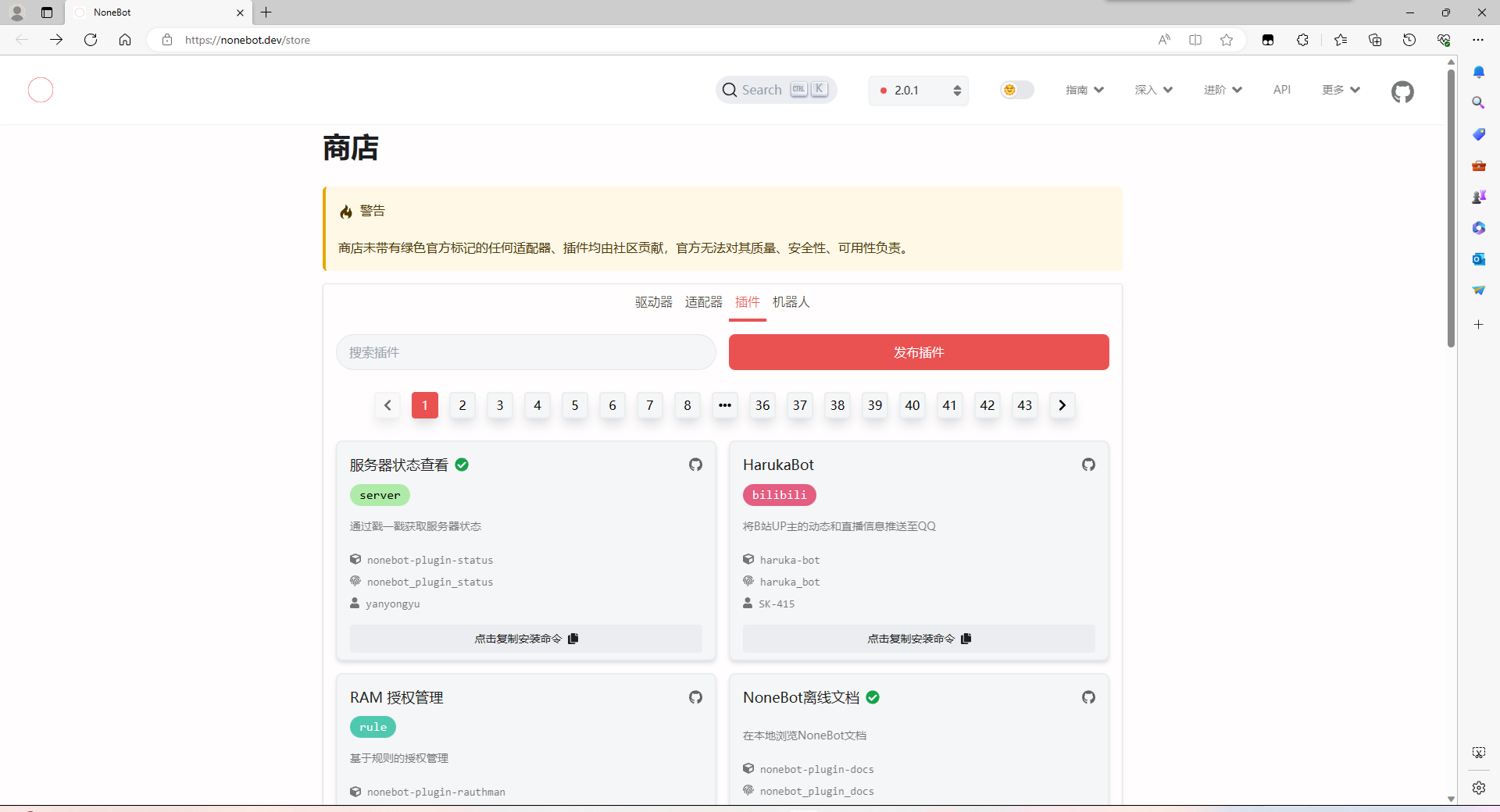Image resolution: width=1500 pixels, height=812 pixels.
Task: Switch to the 驱动器 tab
Action: pyautogui.click(x=654, y=302)
